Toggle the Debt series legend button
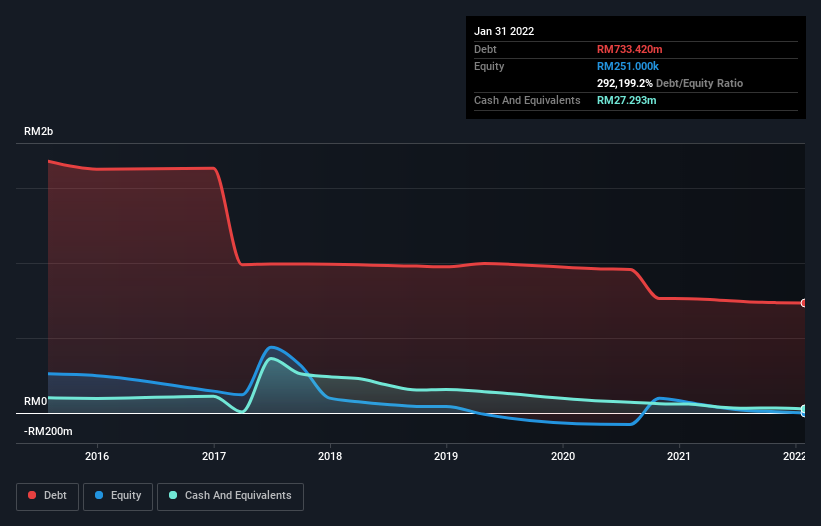The width and height of the screenshot is (821, 526). tap(47, 496)
